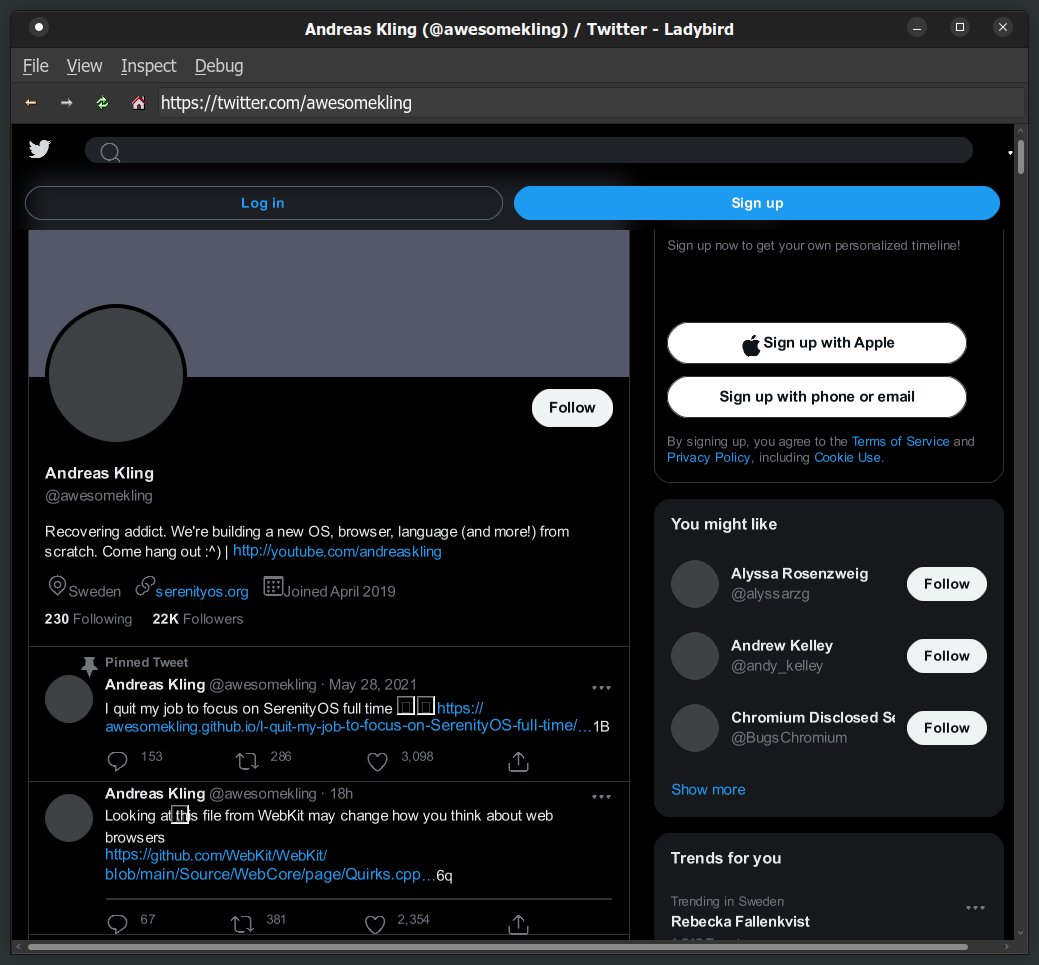
Task: Open more options on the pinned tweet
Action: pos(601,688)
